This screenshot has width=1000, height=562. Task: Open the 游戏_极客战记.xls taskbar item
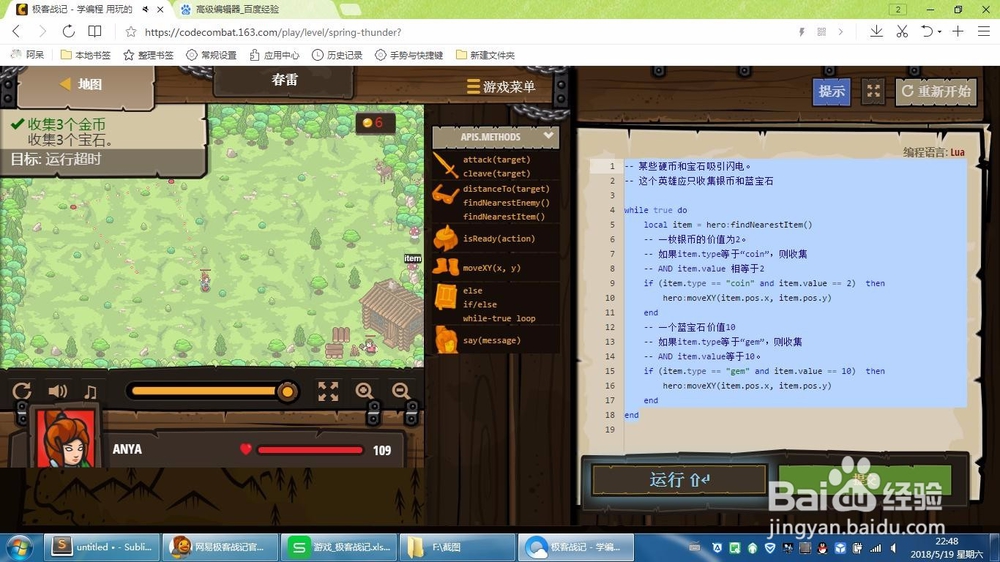[340, 547]
